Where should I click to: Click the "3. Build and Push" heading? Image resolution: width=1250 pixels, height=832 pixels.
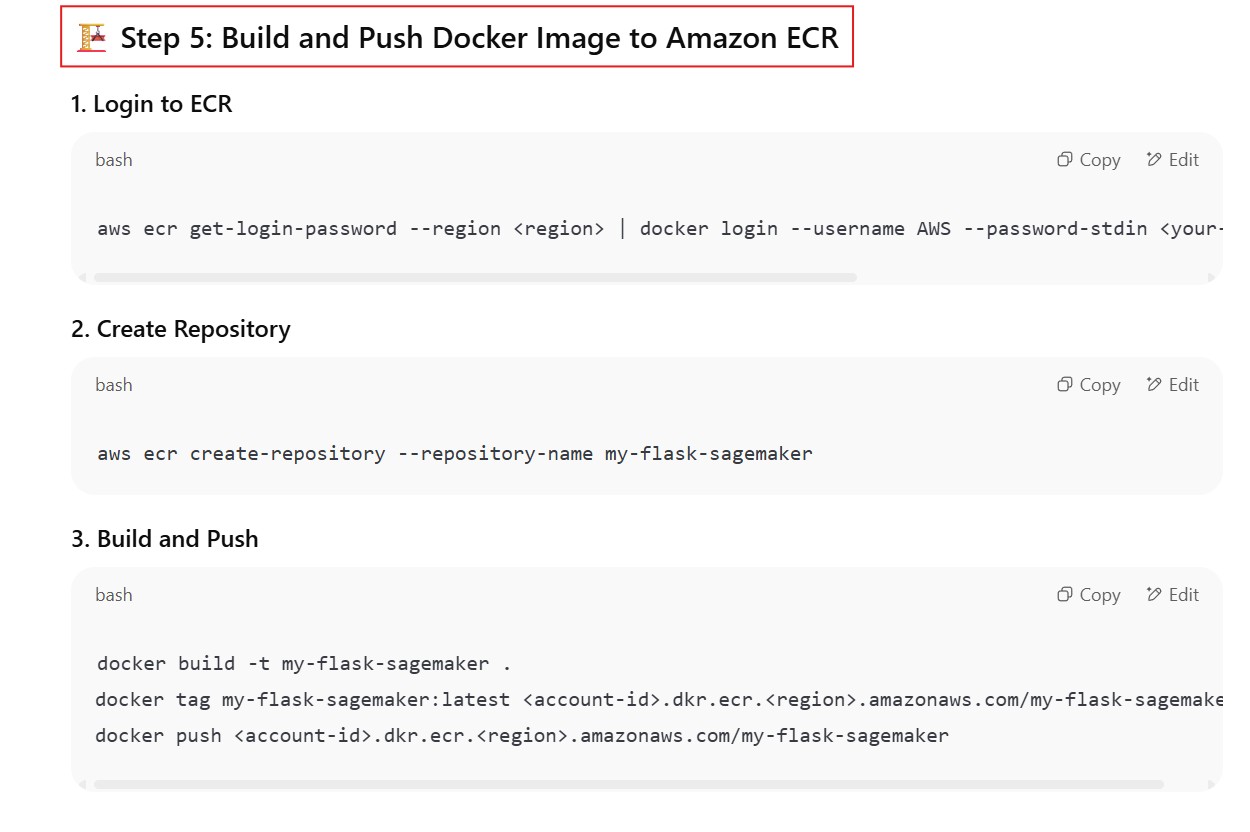[x=164, y=539]
